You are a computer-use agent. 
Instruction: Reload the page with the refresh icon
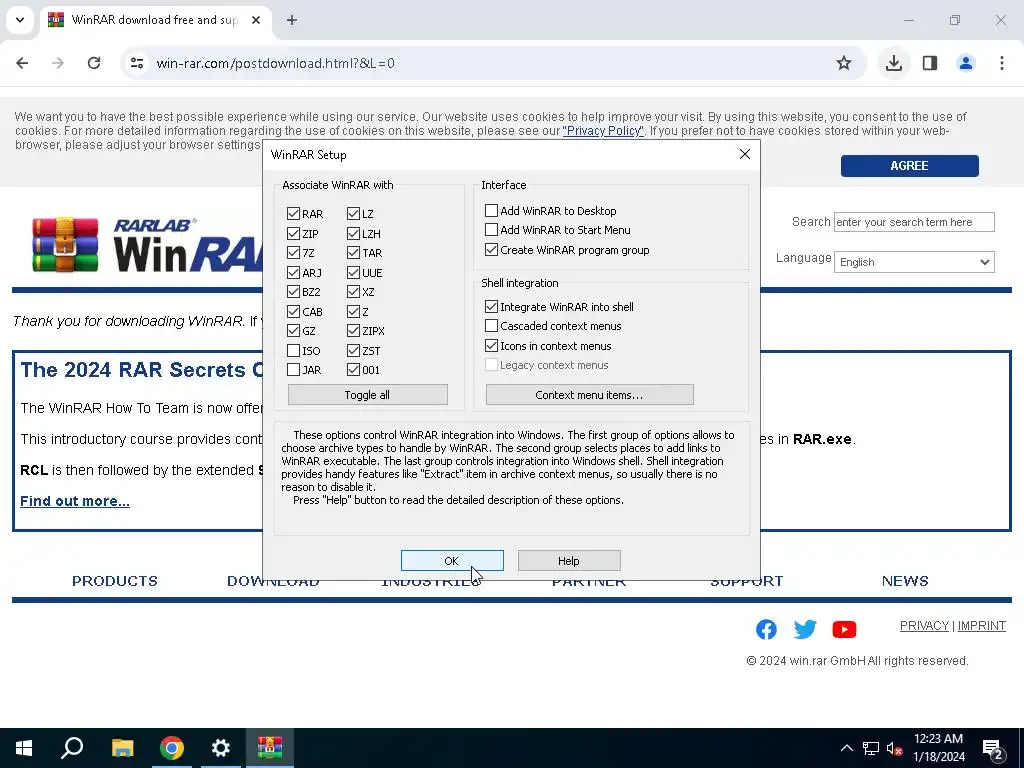pyautogui.click(x=94, y=63)
